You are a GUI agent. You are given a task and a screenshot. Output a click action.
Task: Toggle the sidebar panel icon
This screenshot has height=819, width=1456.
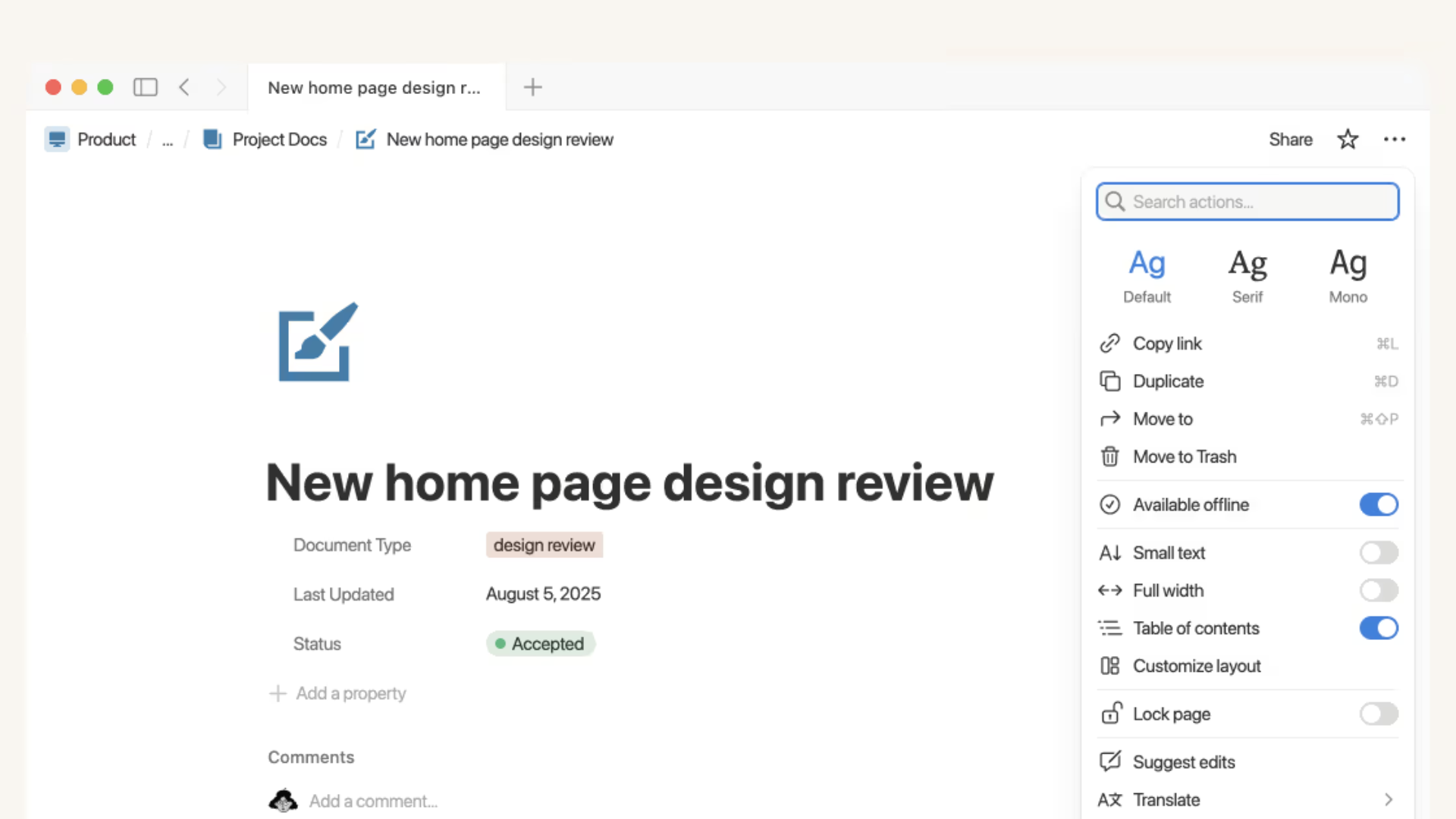[x=145, y=87]
